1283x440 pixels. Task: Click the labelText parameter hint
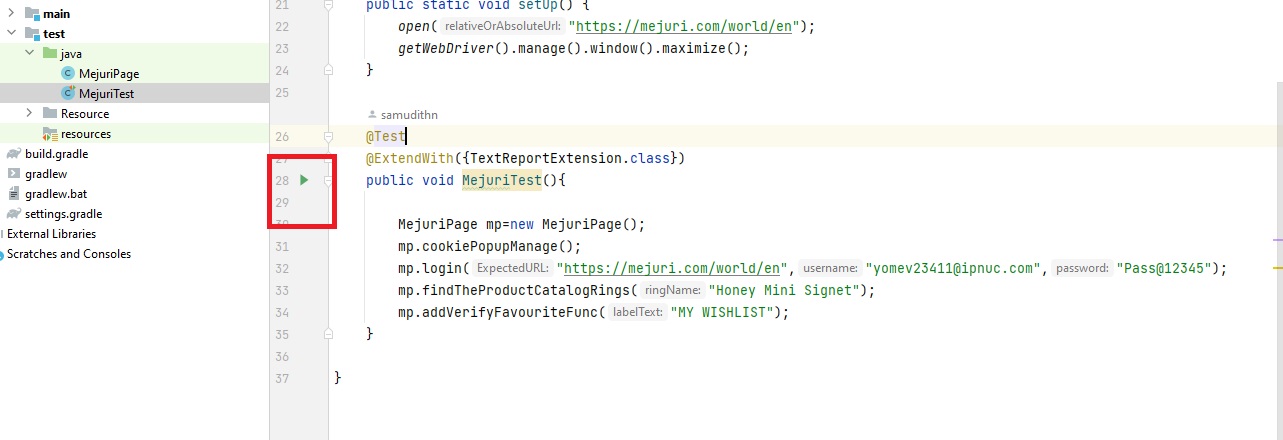[637, 312]
